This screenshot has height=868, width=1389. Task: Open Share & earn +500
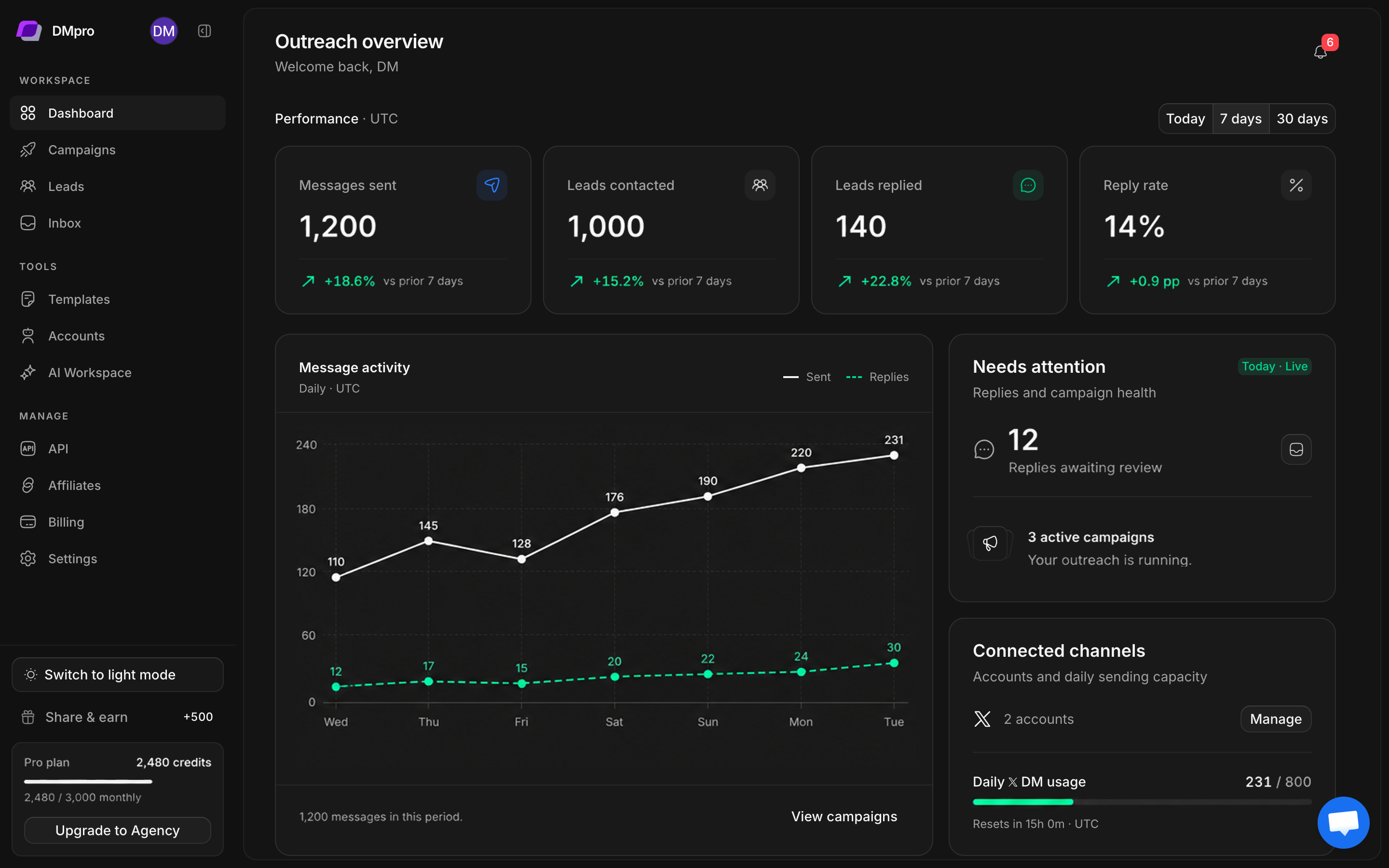118,717
